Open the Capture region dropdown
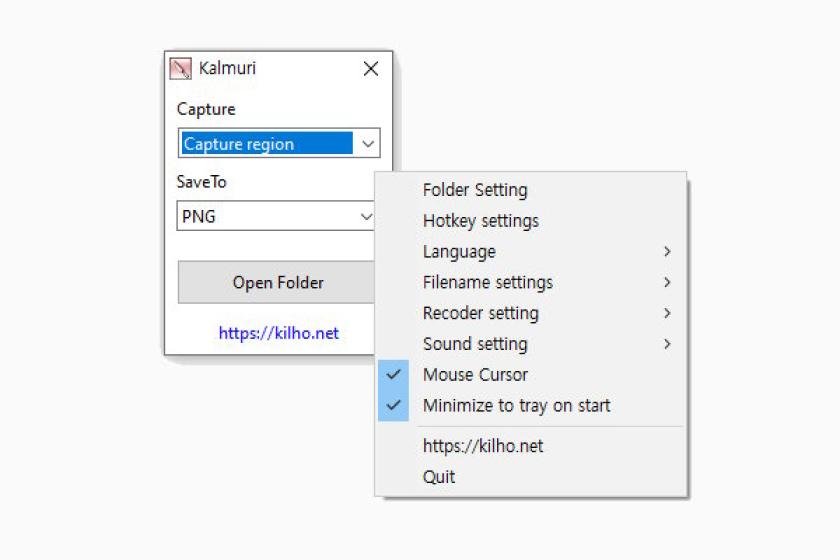Image resolution: width=840 pixels, height=560 pixels. [279, 143]
